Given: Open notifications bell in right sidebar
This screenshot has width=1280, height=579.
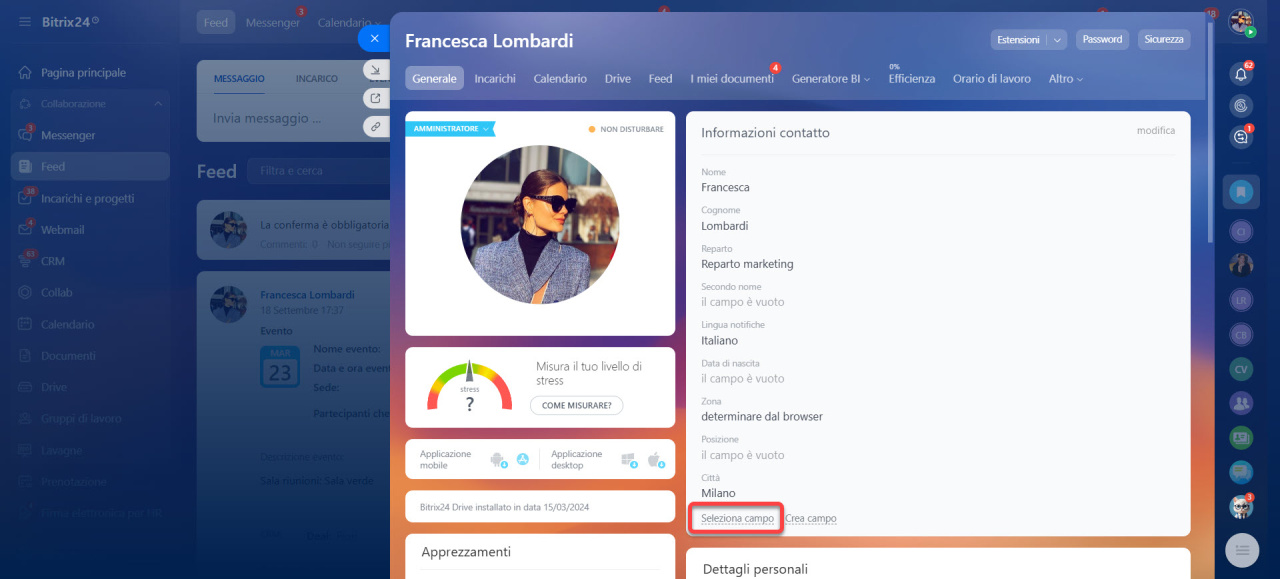Looking at the screenshot, I should pyautogui.click(x=1241, y=74).
